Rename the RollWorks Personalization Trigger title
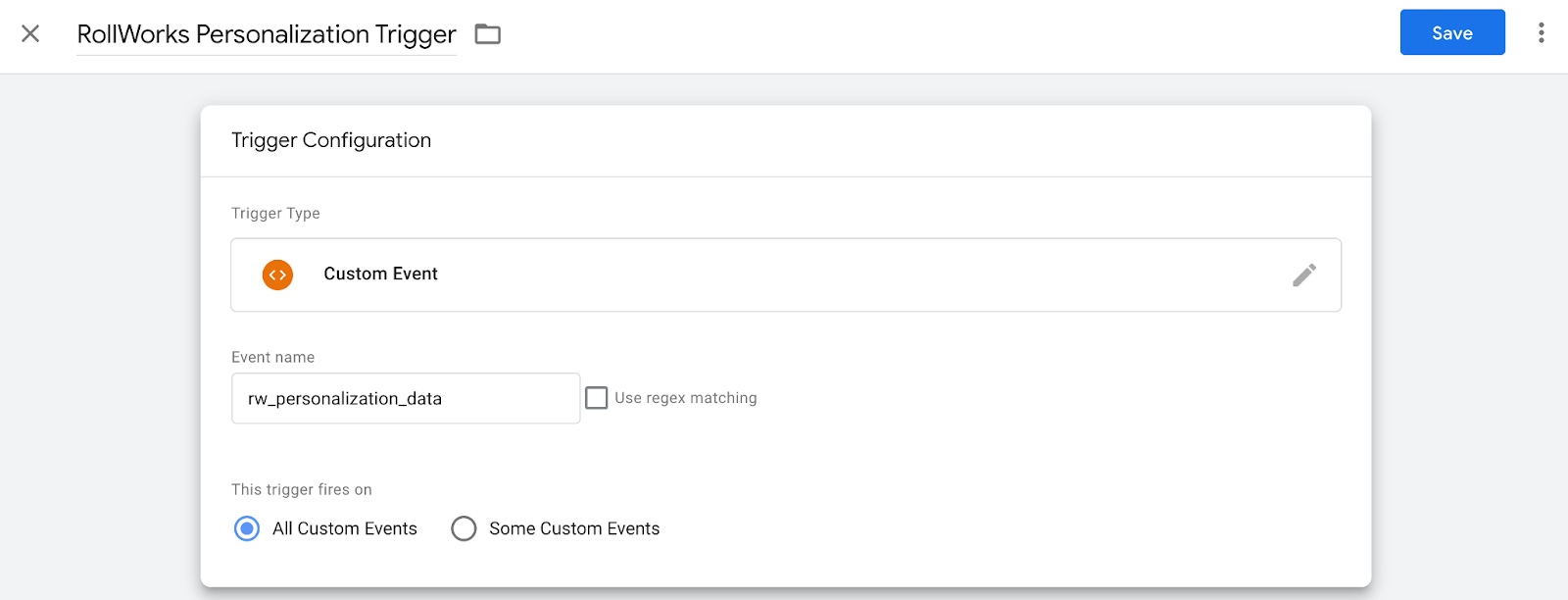The image size is (1568, 600). pos(267,34)
